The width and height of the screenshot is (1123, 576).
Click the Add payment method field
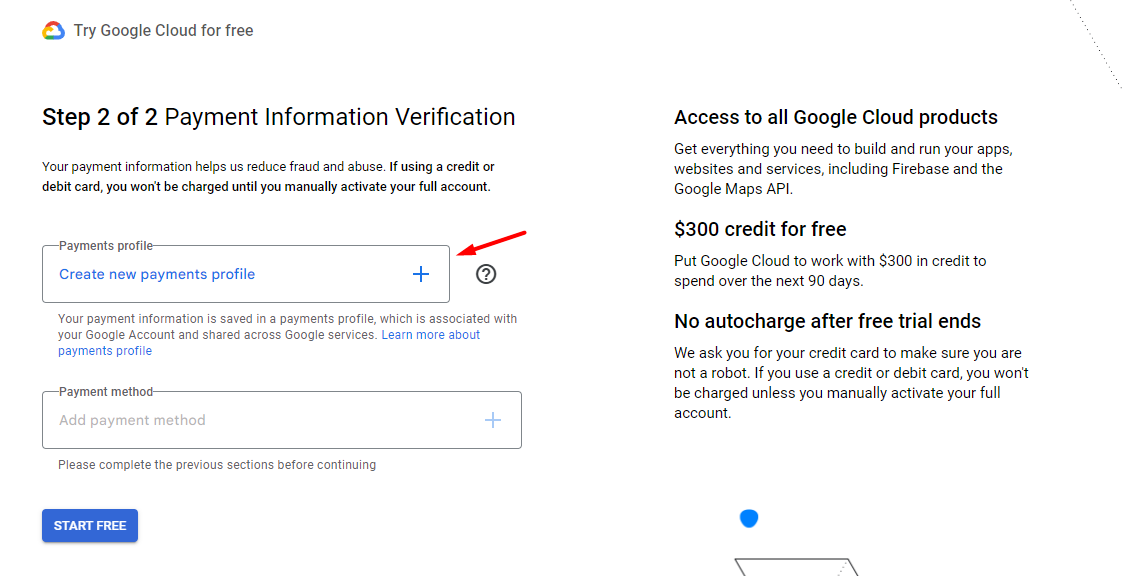point(281,421)
